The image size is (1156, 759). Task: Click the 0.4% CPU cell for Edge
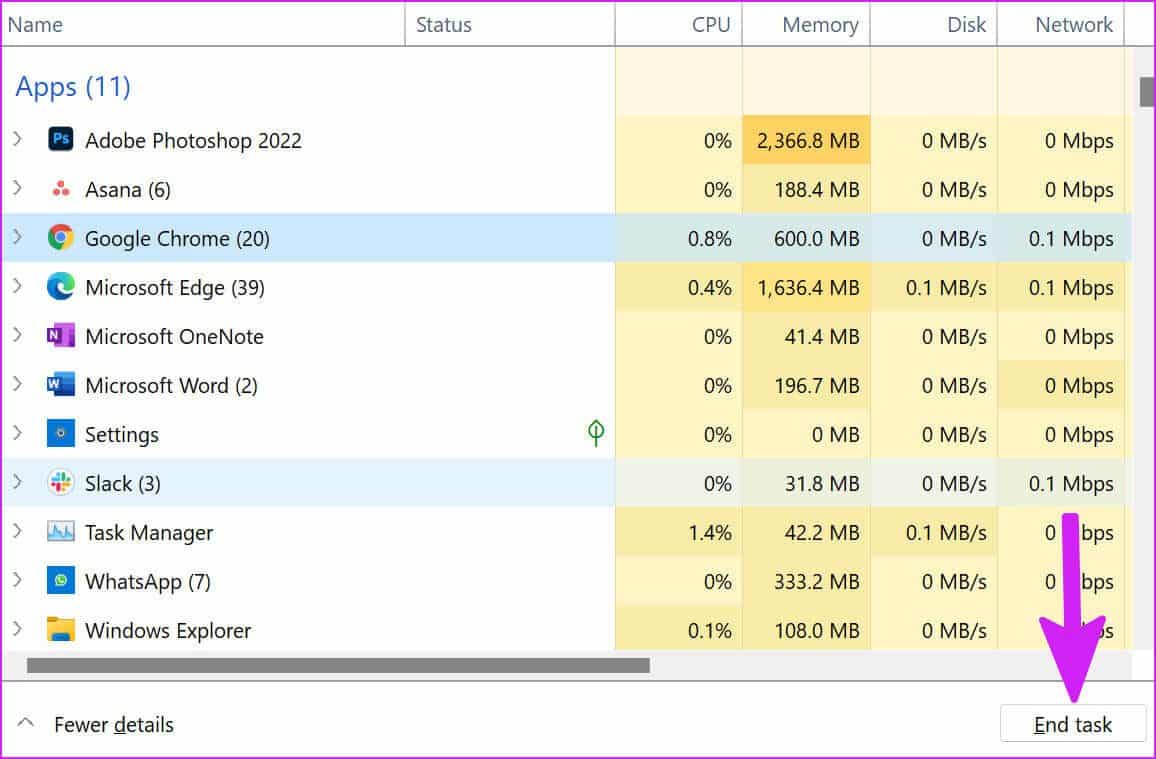coord(678,287)
